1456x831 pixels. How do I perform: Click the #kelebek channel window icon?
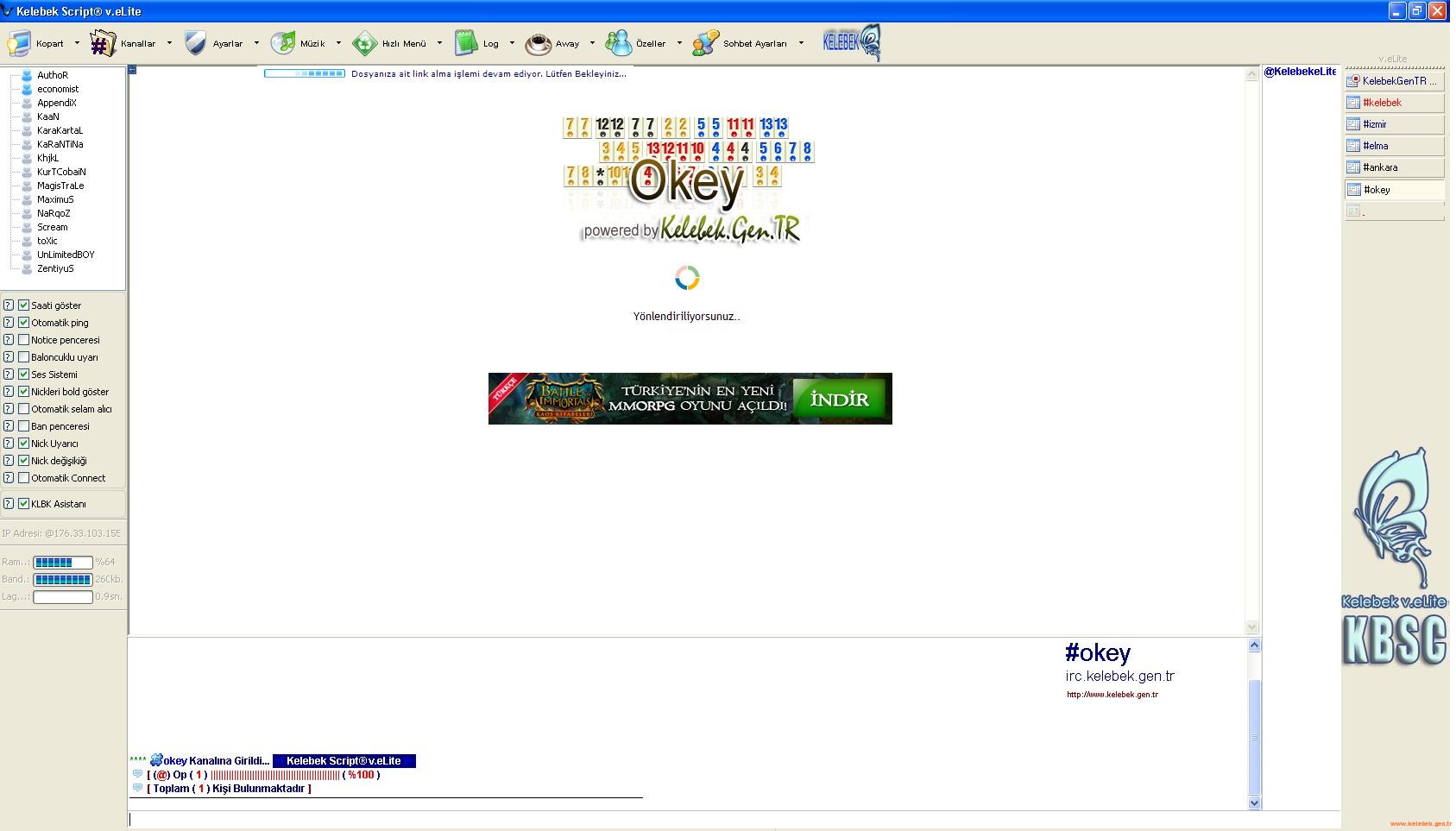tap(1353, 103)
